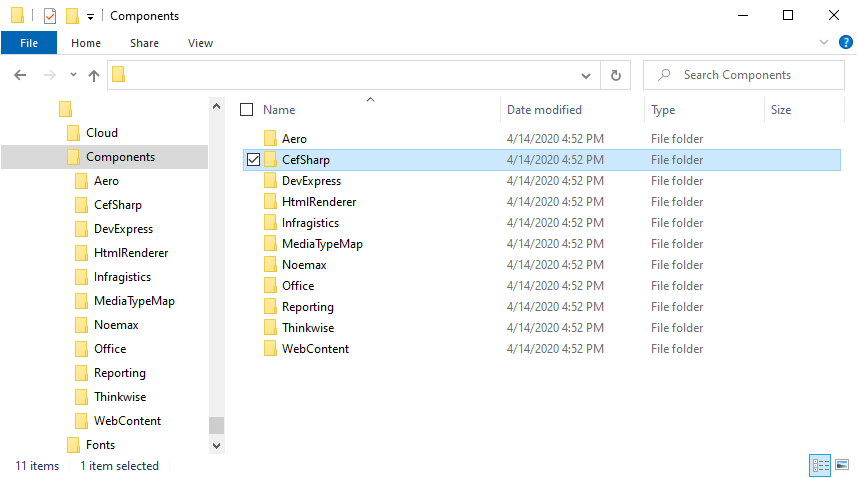
Task: Expand the ribbon with the chevron
Action: [824, 42]
